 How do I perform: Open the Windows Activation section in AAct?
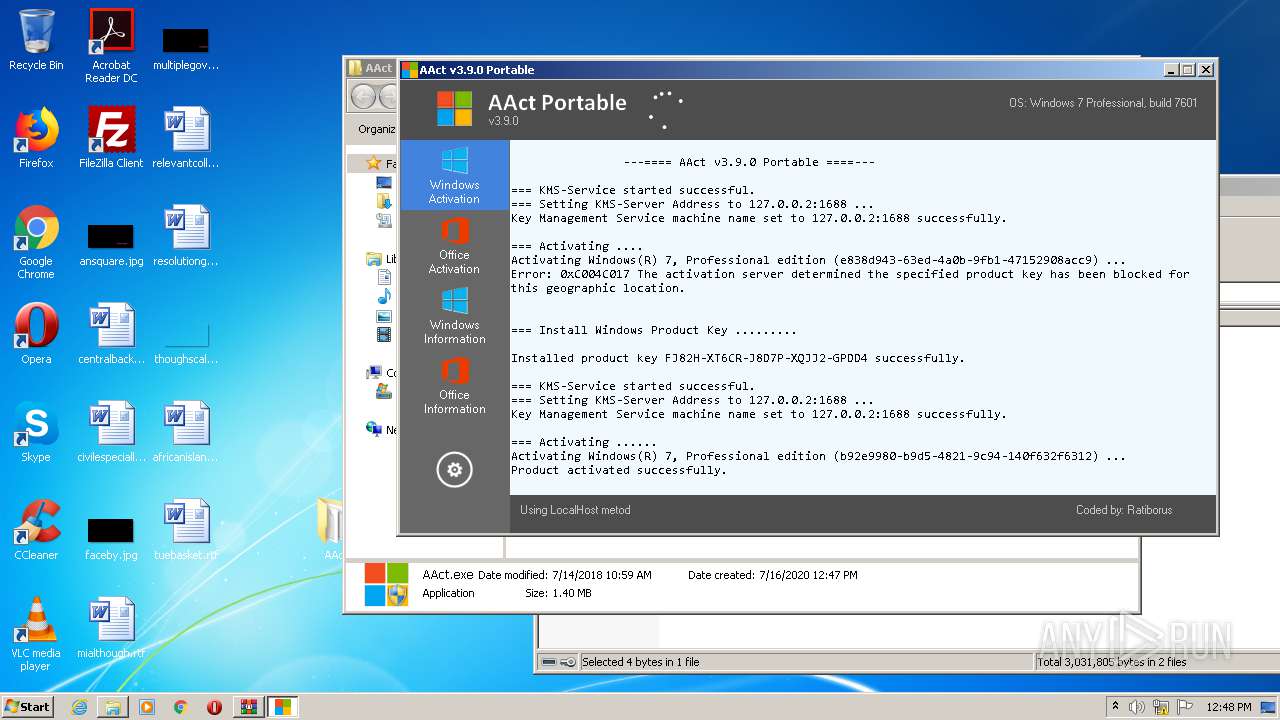(x=454, y=175)
